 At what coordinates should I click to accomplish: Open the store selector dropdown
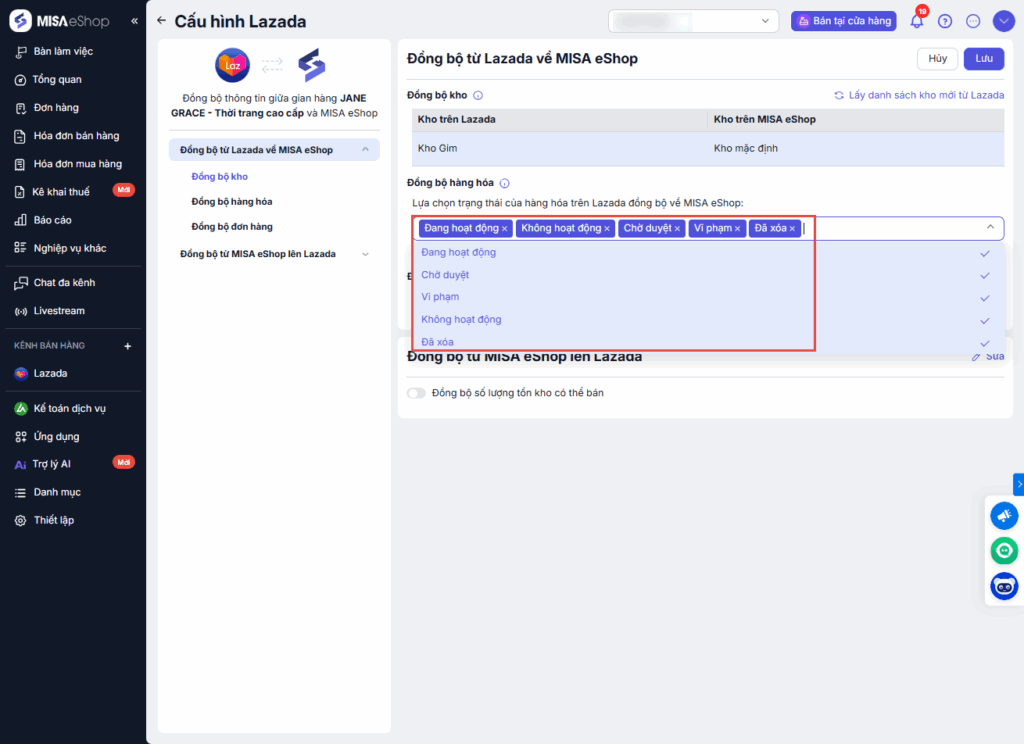click(x=694, y=21)
